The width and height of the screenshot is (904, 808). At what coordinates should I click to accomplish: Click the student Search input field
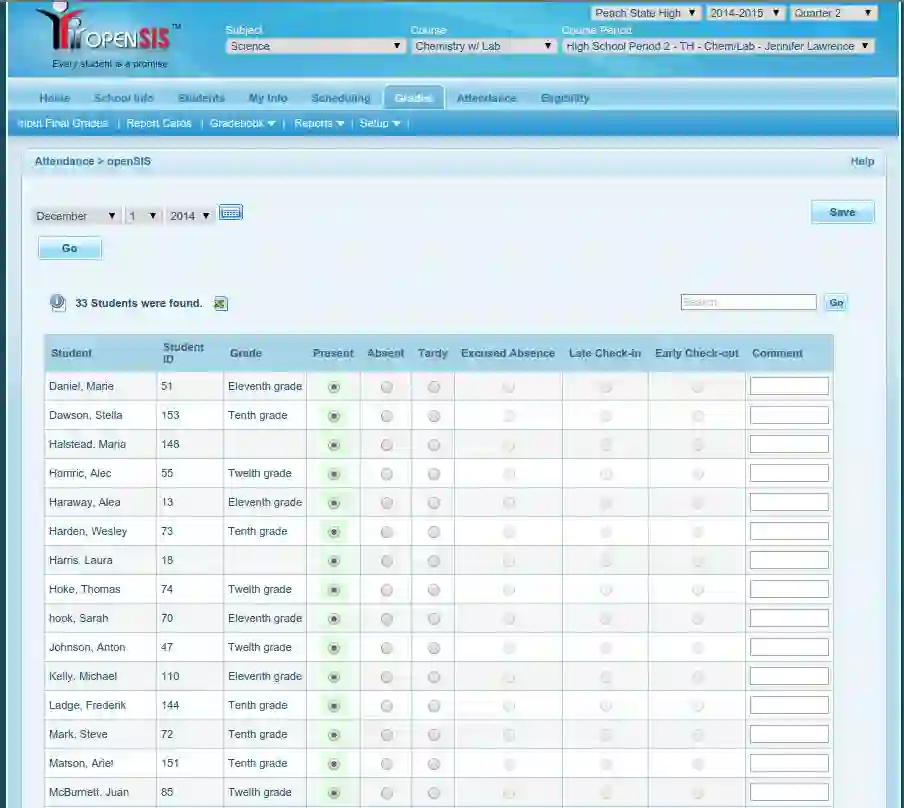(748, 302)
